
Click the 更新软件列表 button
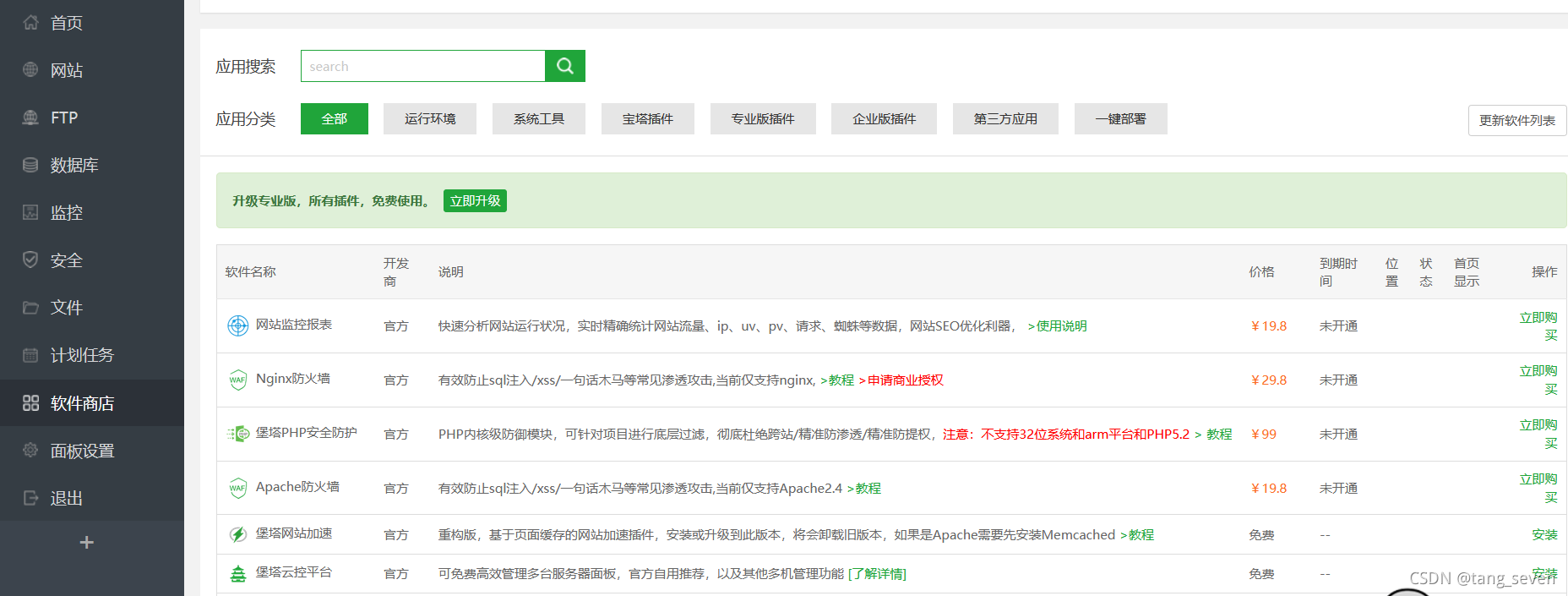[x=1517, y=120]
